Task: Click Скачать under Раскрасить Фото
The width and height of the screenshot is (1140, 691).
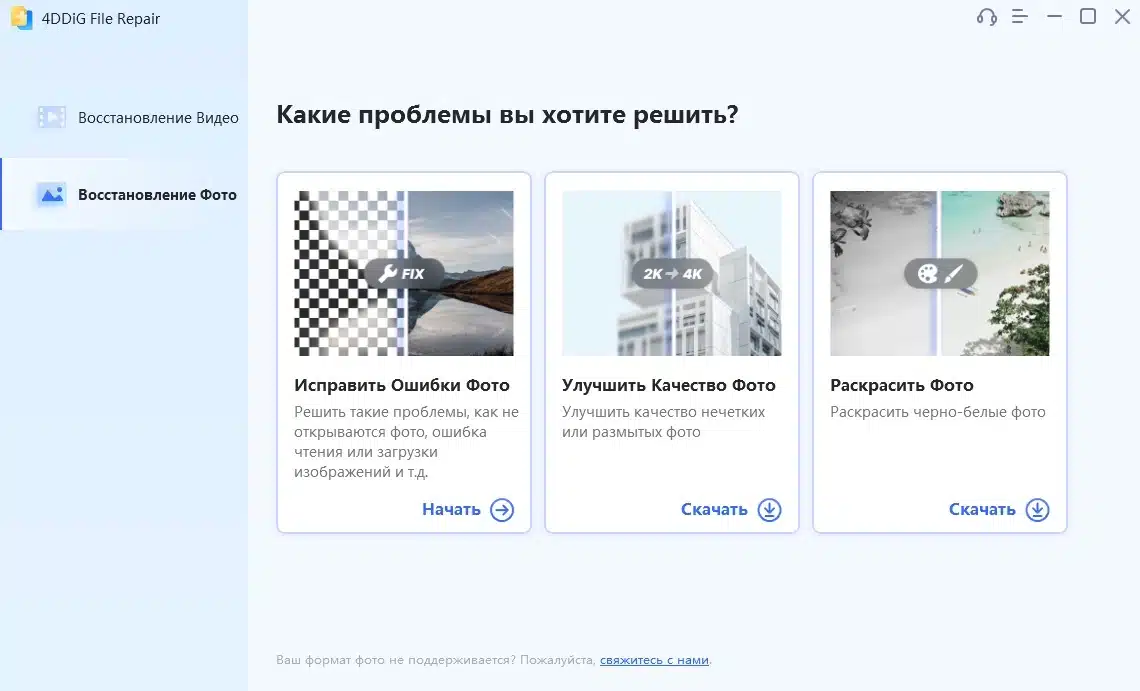Action: [x=983, y=508]
